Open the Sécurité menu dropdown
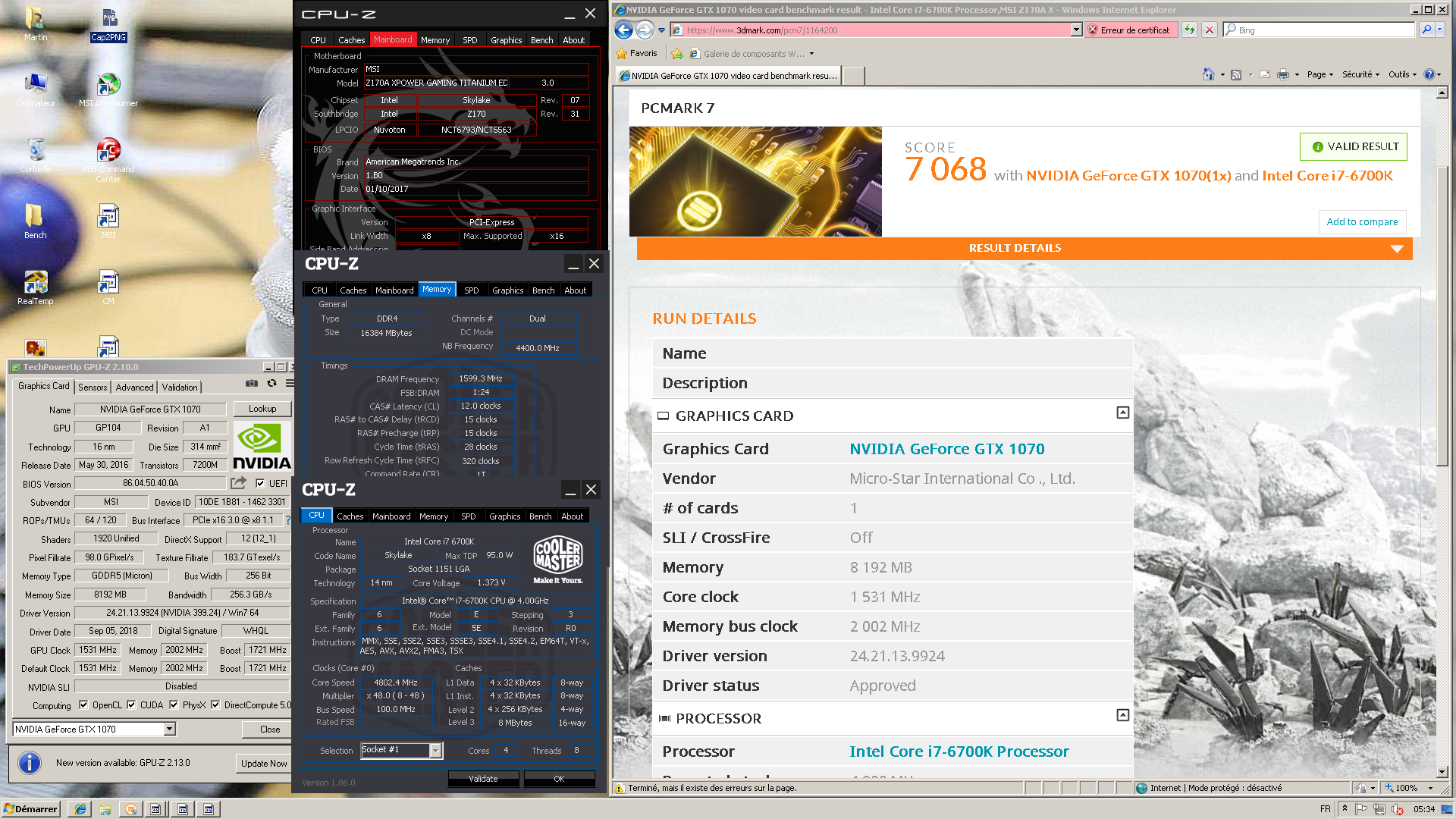 [1361, 74]
